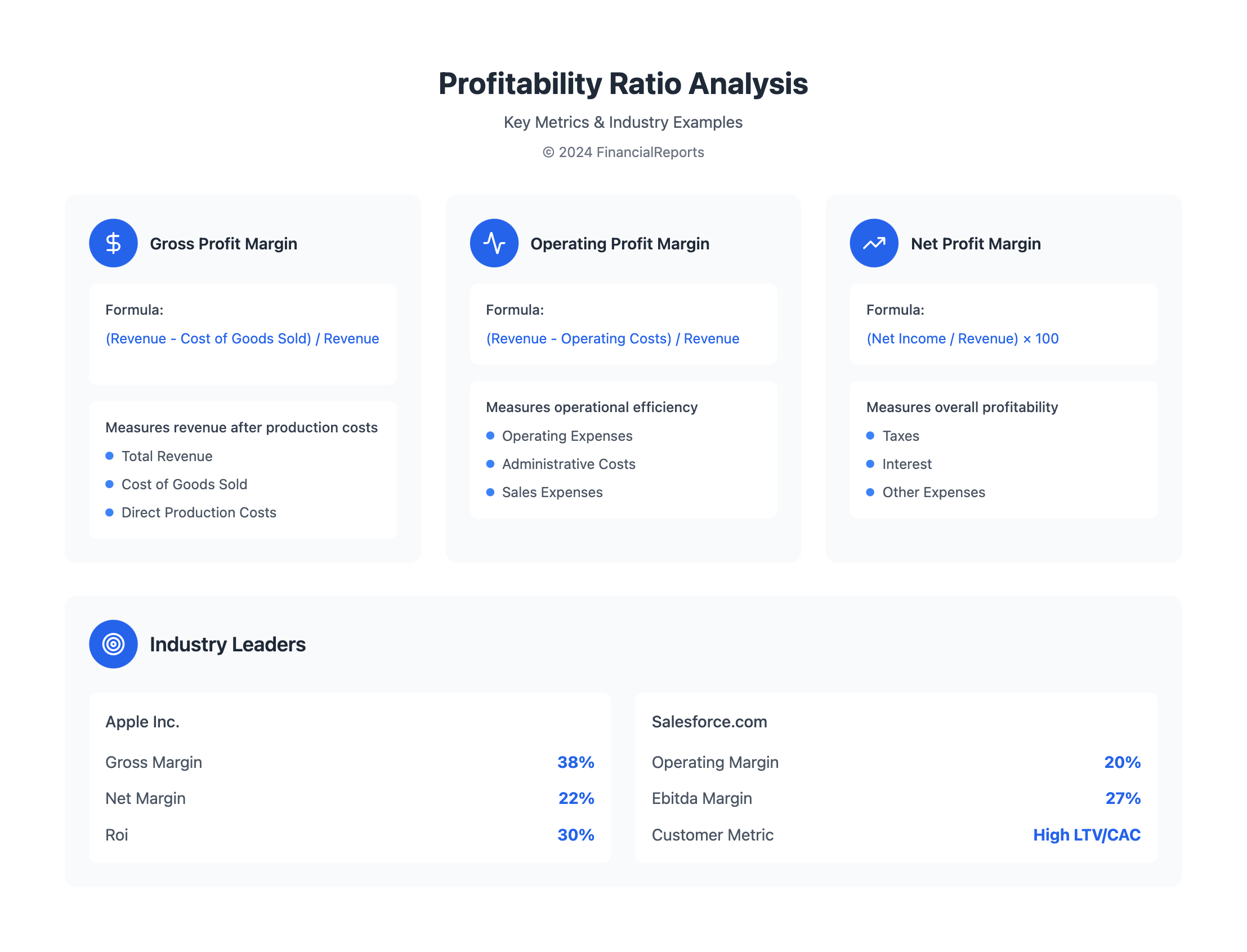Click the Direct Production Costs bullet item
The image size is (1247, 952).
[x=199, y=512]
